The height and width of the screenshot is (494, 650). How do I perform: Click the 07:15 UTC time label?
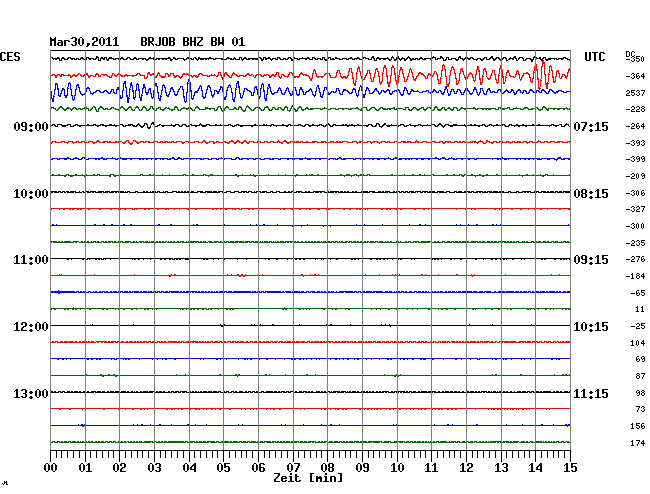(591, 126)
